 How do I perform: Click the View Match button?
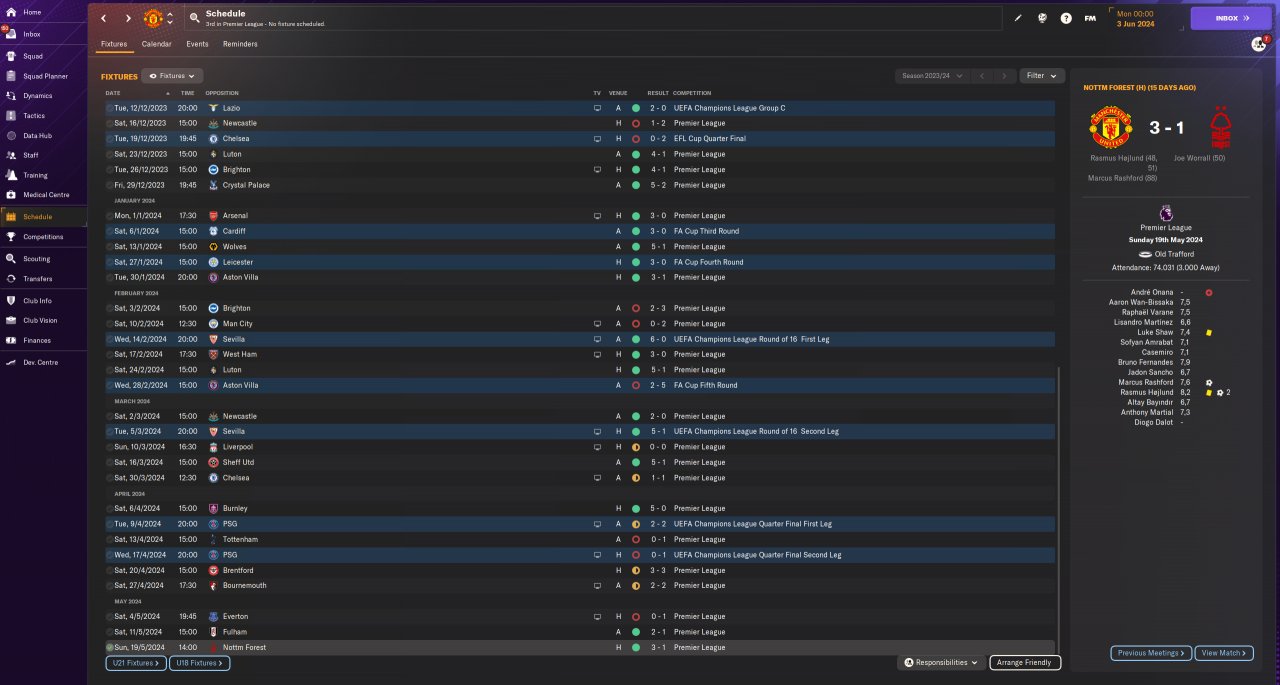1223,653
